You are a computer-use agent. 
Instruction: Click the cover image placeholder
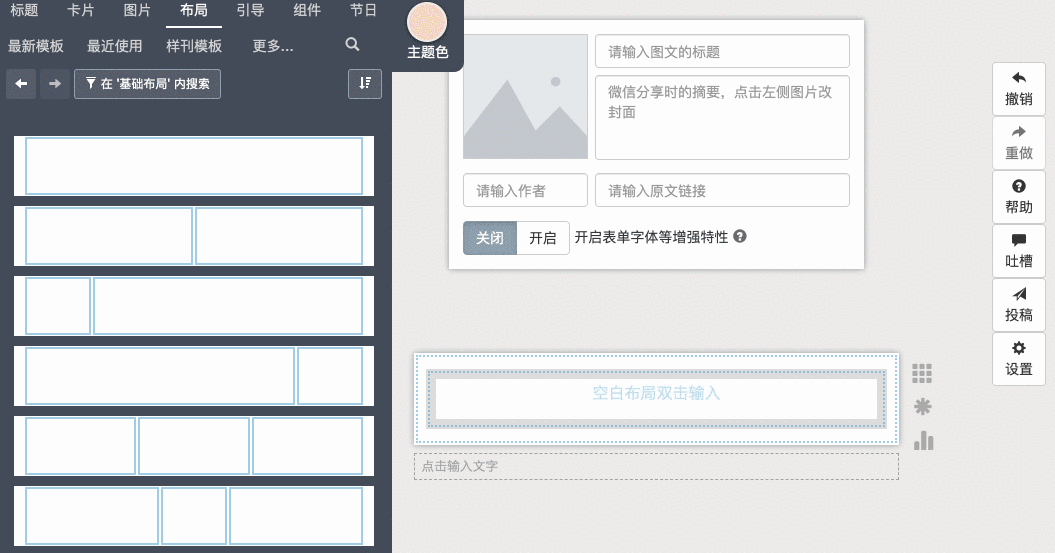525,97
